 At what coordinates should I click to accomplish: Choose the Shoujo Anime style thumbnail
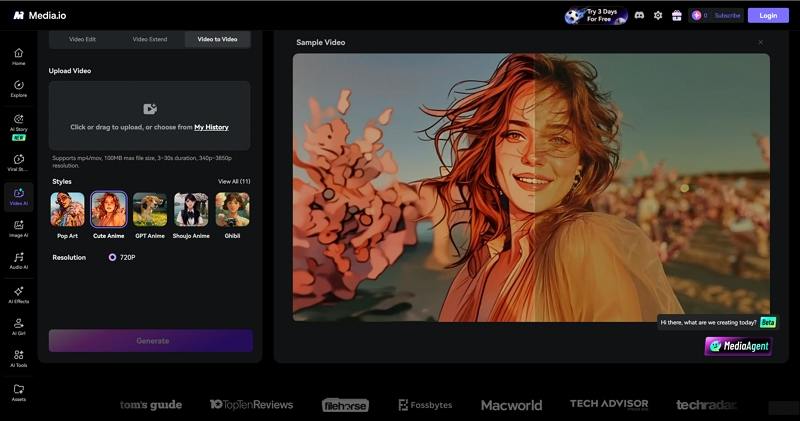[191, 209]
